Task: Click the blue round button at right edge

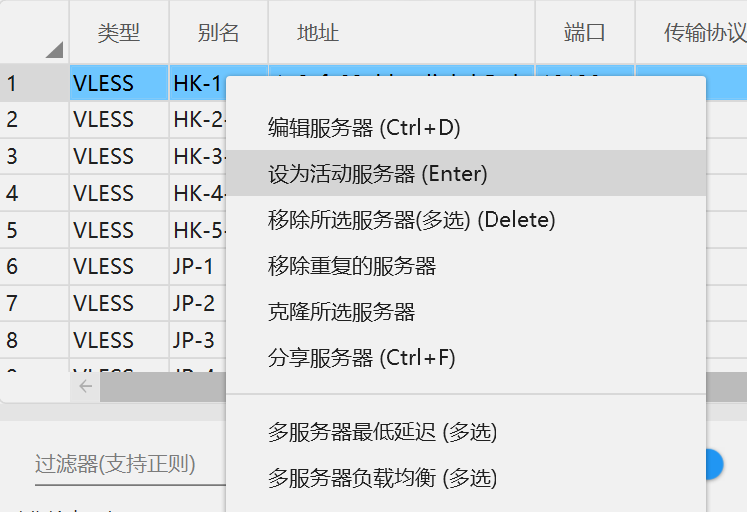Action: pyautogui.click(x=714, y=464)
